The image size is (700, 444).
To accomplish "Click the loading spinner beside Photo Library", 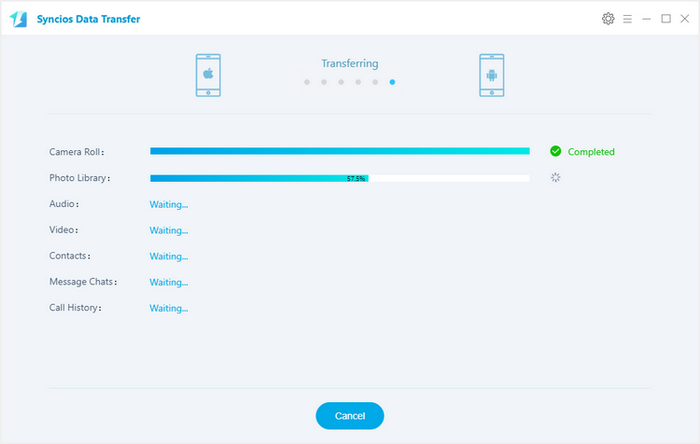I will click(x=556, y=178).
